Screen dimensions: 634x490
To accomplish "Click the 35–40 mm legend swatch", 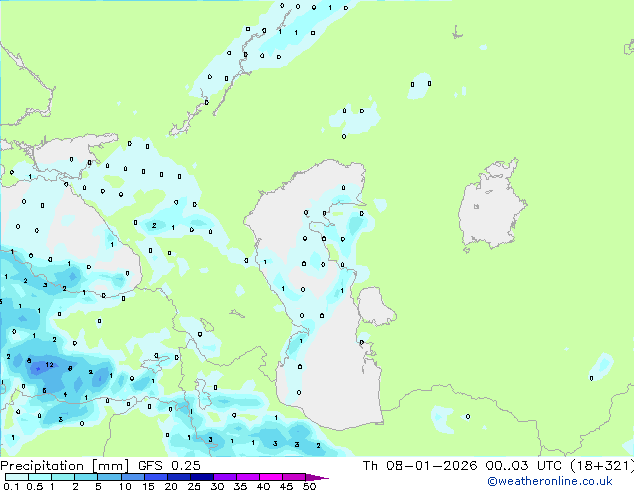I will coord(247,477).
